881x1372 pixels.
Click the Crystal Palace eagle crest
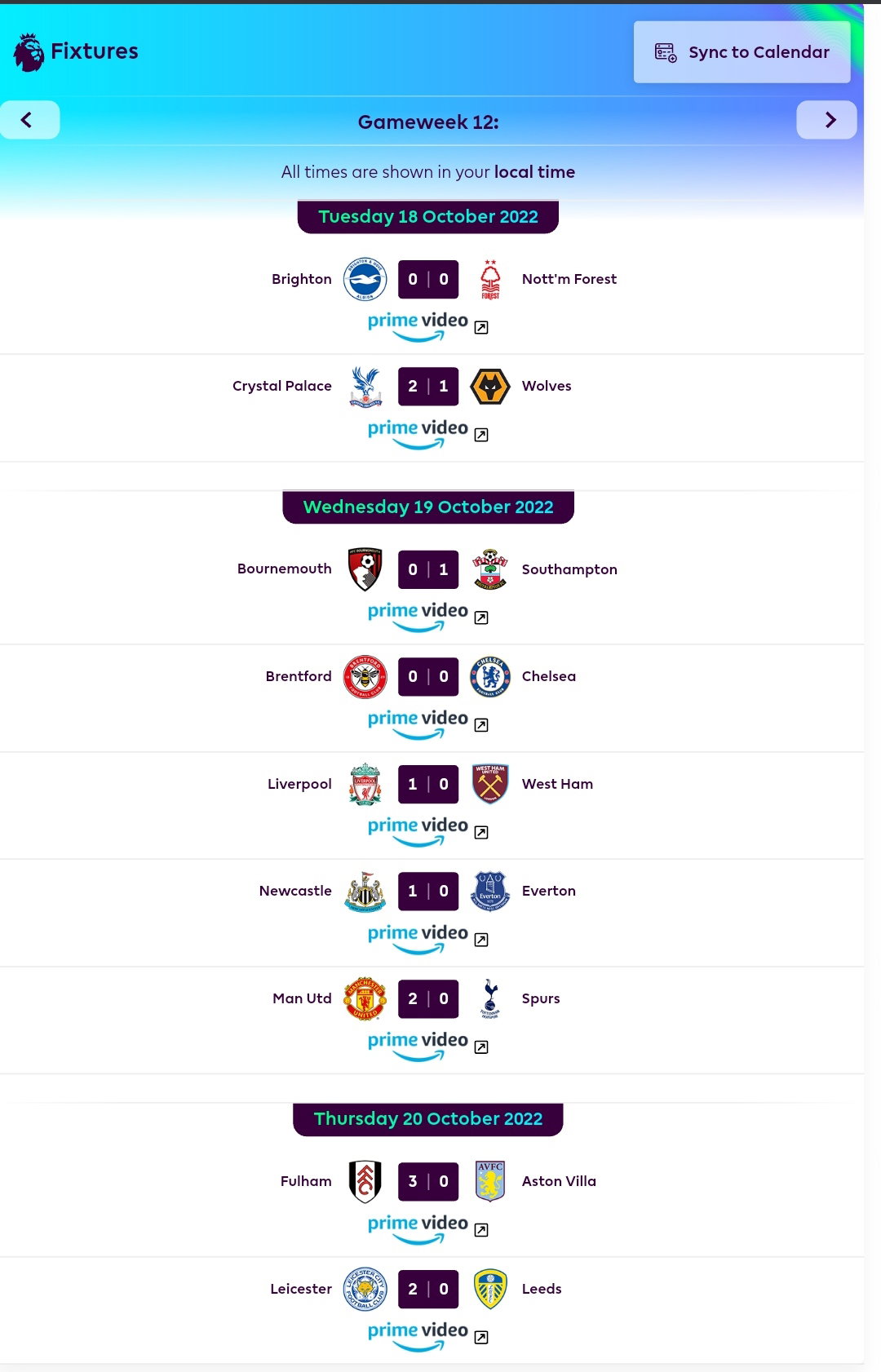pos(365,387)
